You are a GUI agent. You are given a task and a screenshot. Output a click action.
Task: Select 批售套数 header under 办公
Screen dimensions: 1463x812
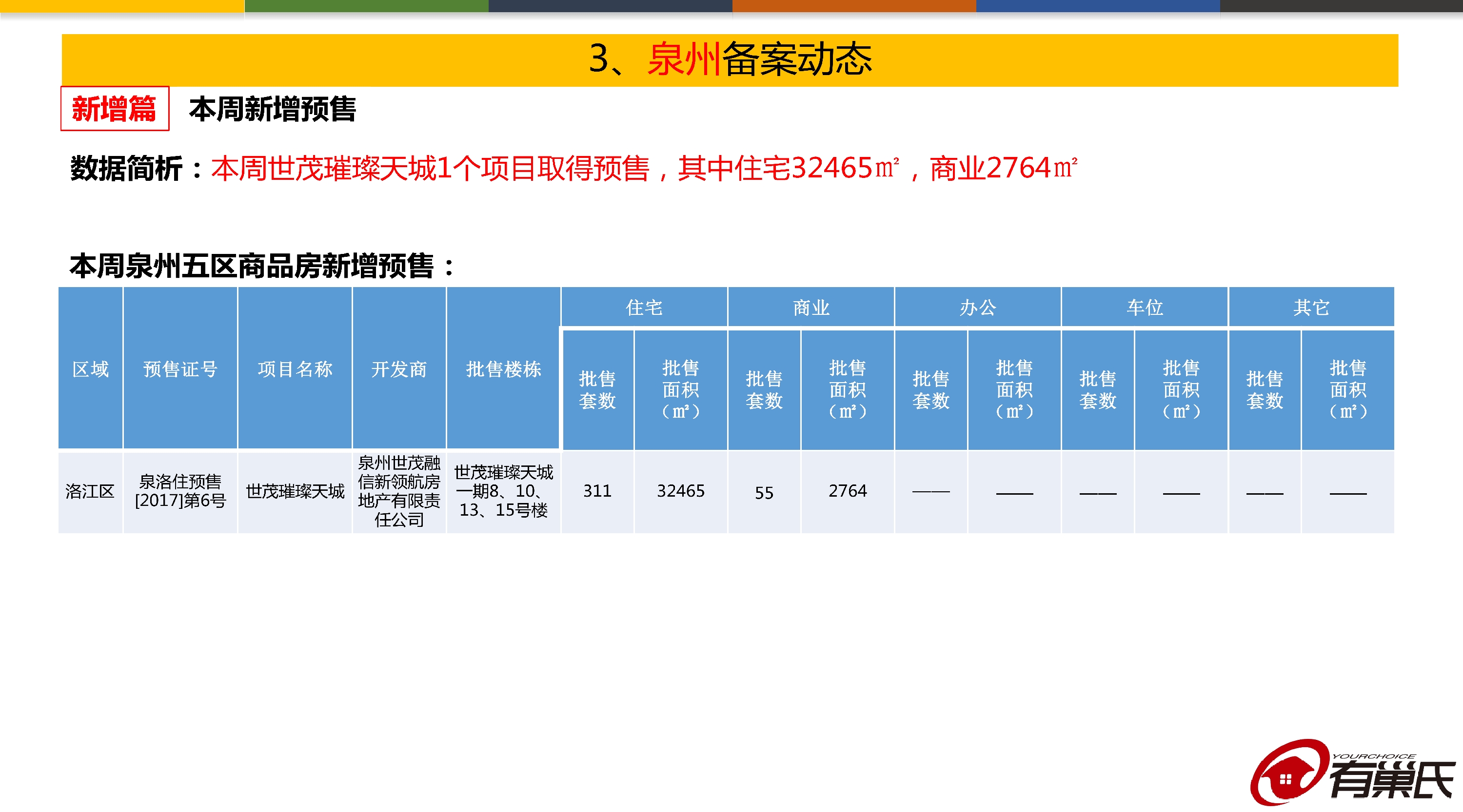[x=931, y=390]
